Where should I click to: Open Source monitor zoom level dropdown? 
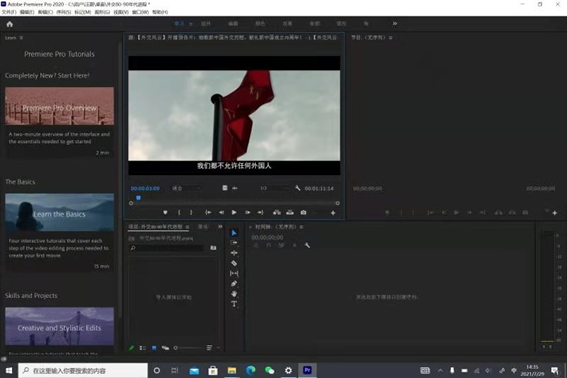point(187,188)
